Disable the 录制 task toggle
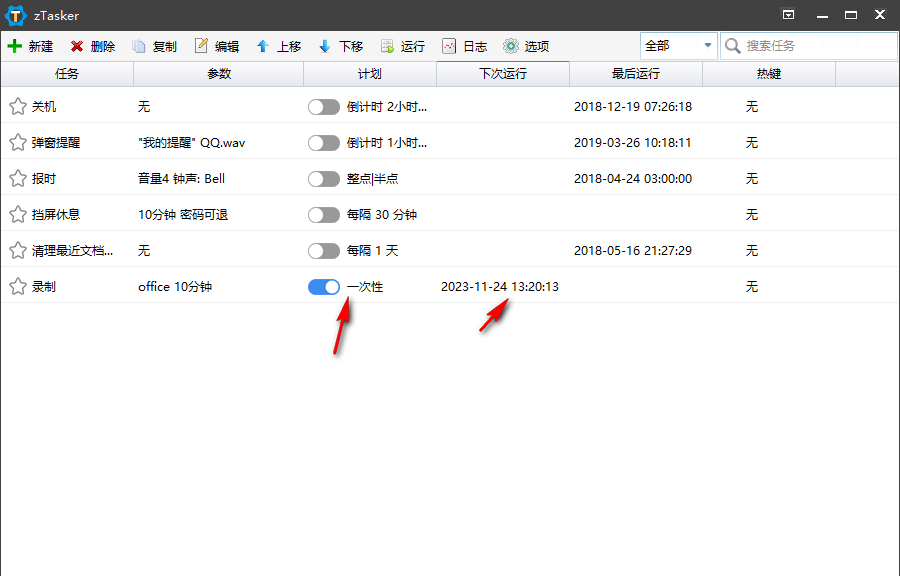 click(x=324, y=287)
